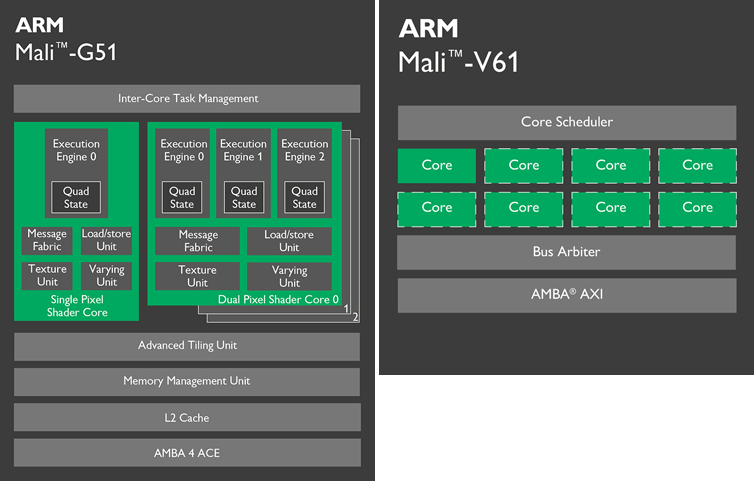Click the Mali-G51 title text
754x481 pixels.
point(66,52)
